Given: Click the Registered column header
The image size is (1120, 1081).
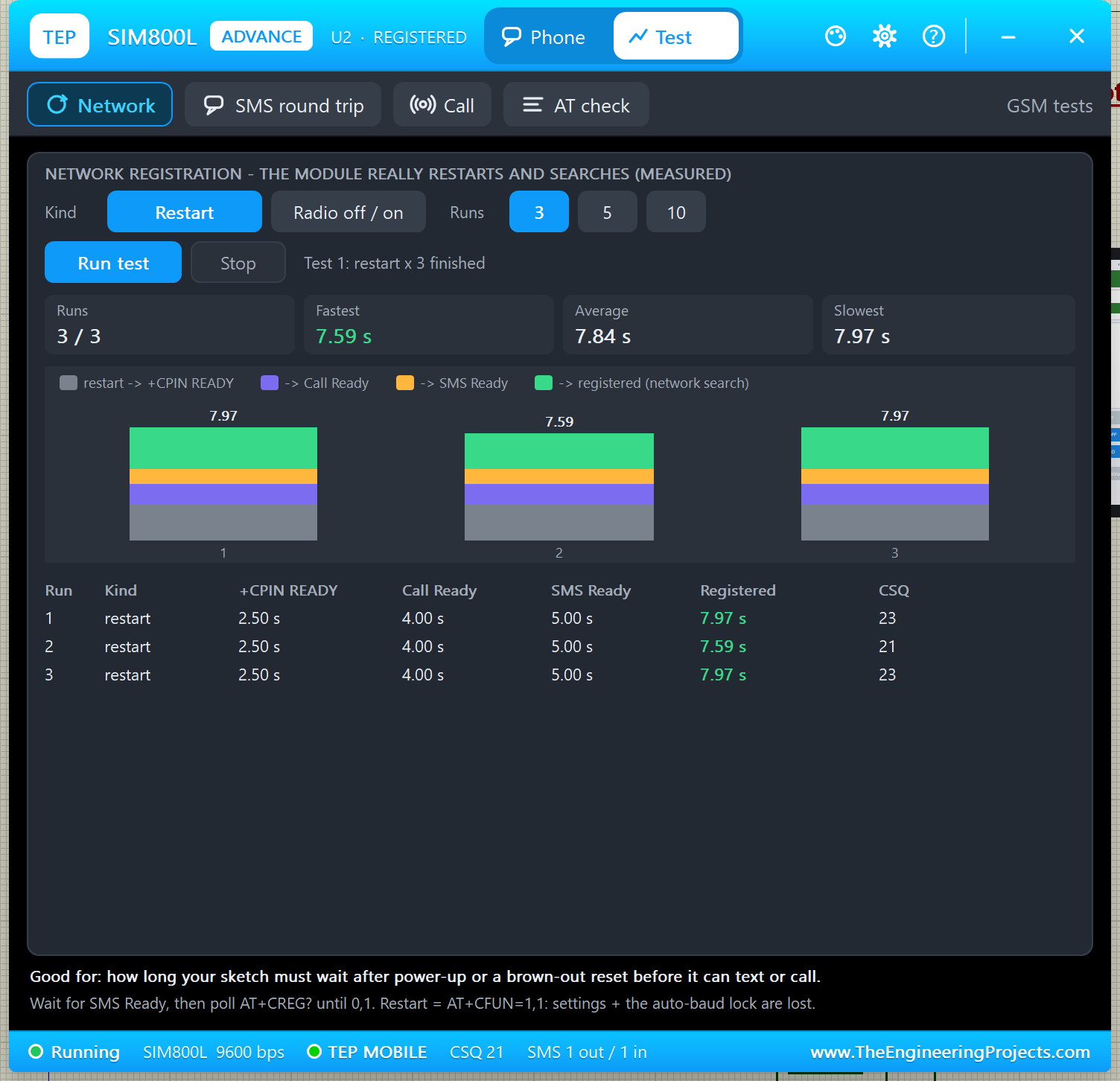Looking at the screenshot, I should coord(738,590).
